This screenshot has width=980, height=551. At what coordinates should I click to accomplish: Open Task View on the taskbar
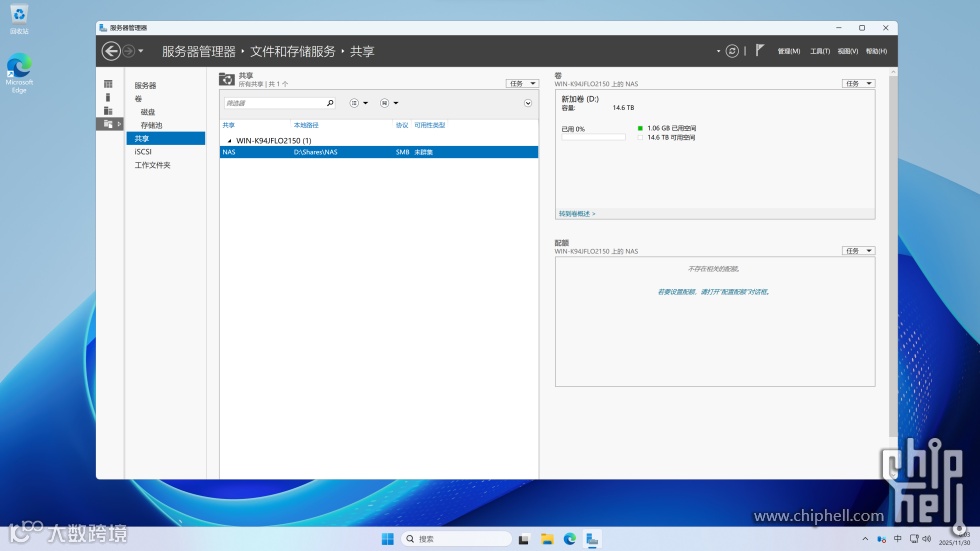524,539
